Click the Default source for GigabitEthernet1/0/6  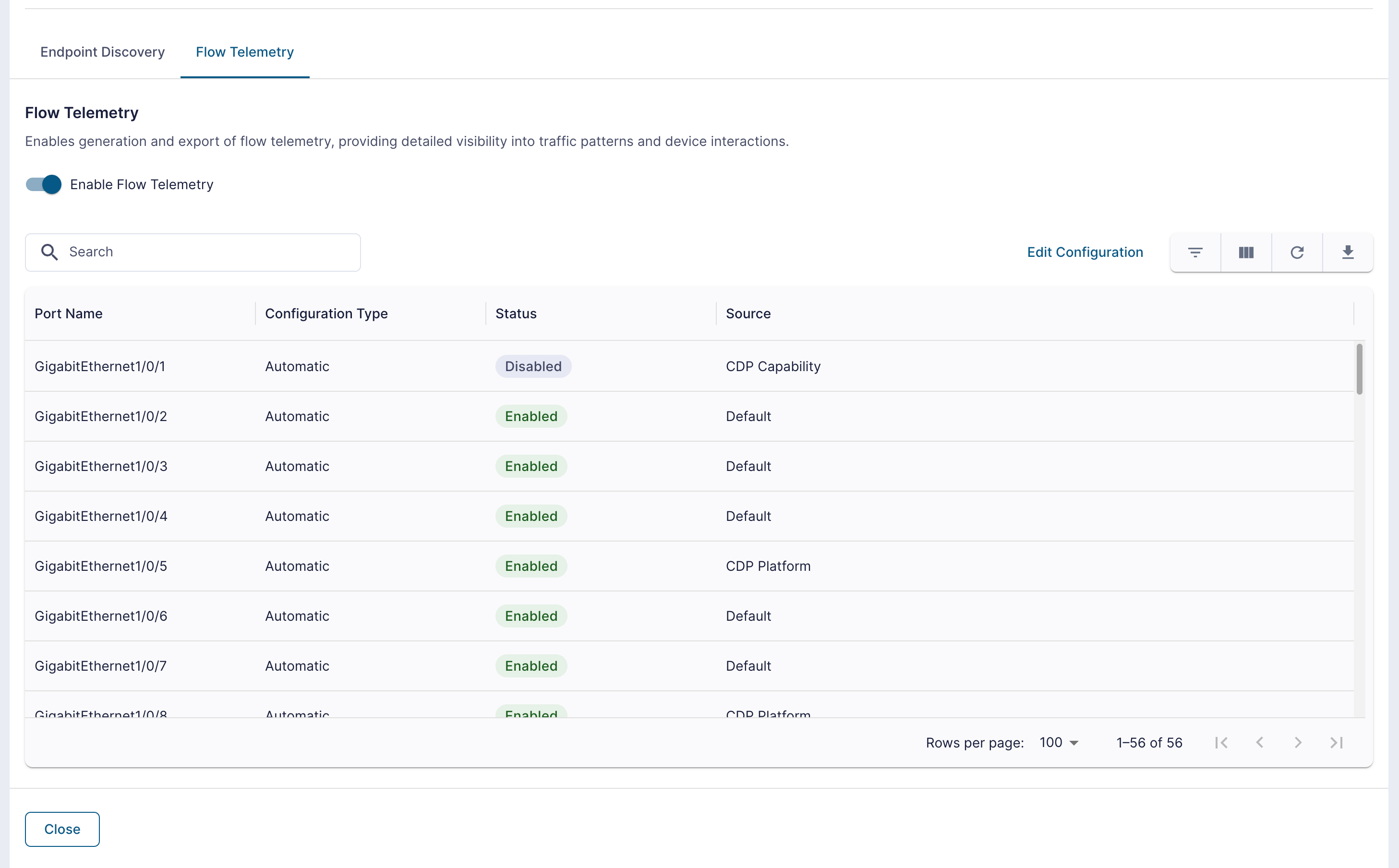coord(748,616)
